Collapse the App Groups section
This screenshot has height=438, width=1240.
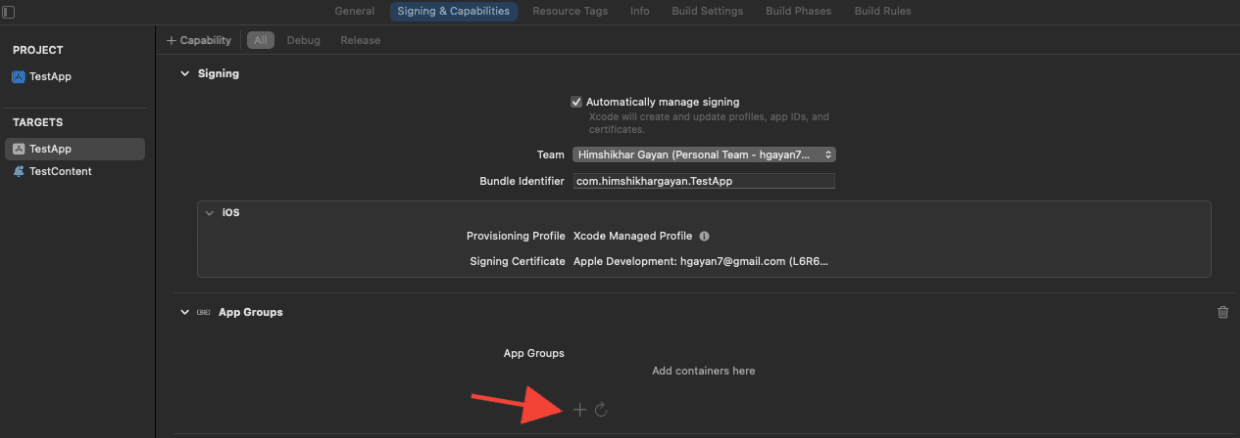coord(183,312)
